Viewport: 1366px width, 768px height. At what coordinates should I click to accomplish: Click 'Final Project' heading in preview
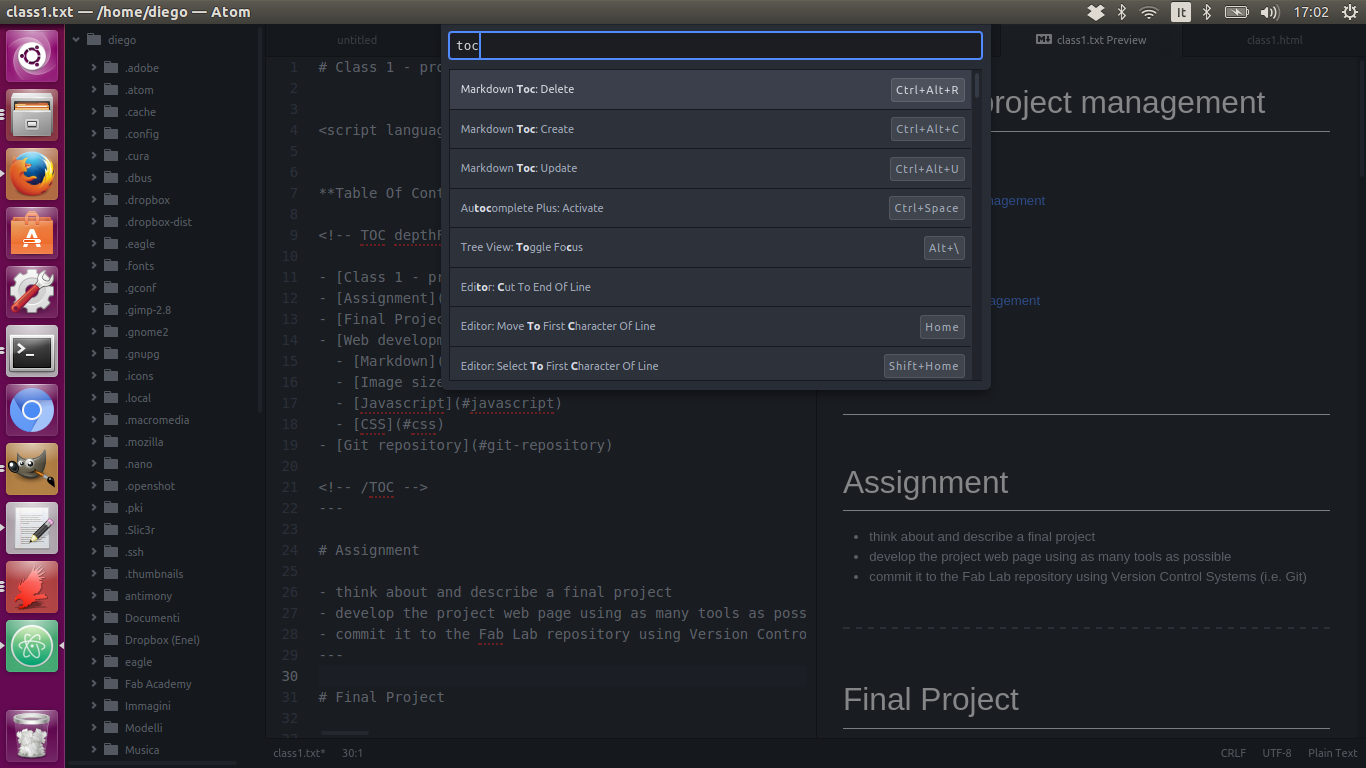coord(931,699)
